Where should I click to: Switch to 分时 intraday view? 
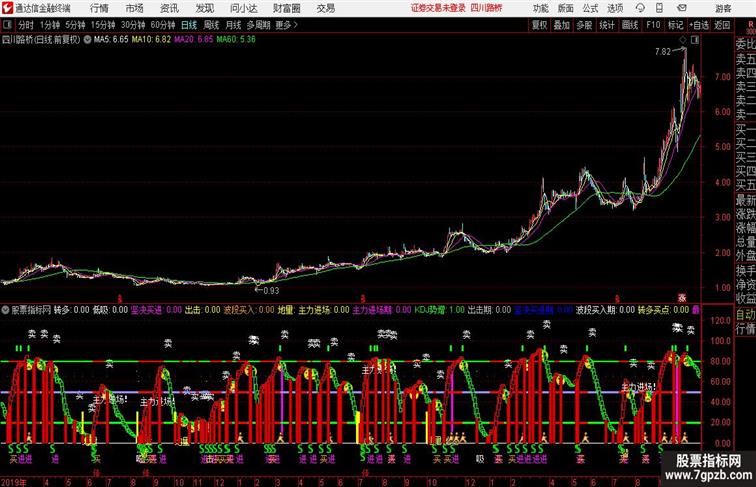(26, 25)
